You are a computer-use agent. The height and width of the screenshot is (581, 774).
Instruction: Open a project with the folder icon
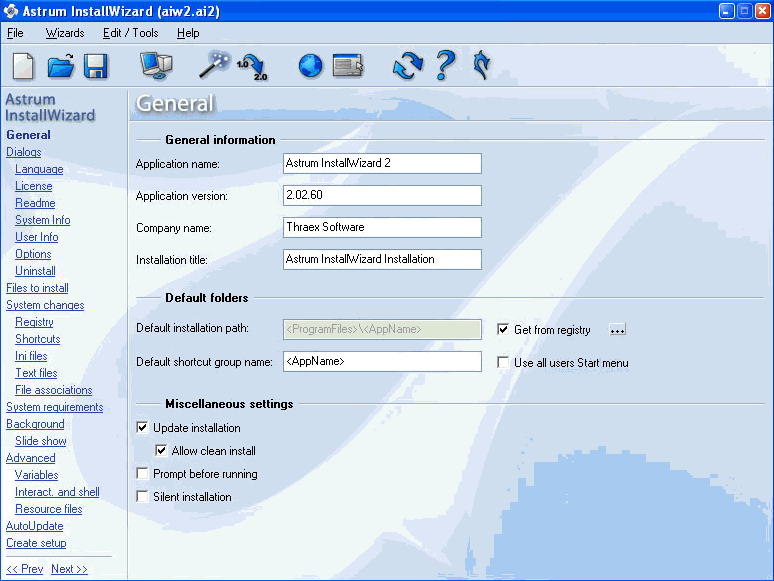(61, 66)
